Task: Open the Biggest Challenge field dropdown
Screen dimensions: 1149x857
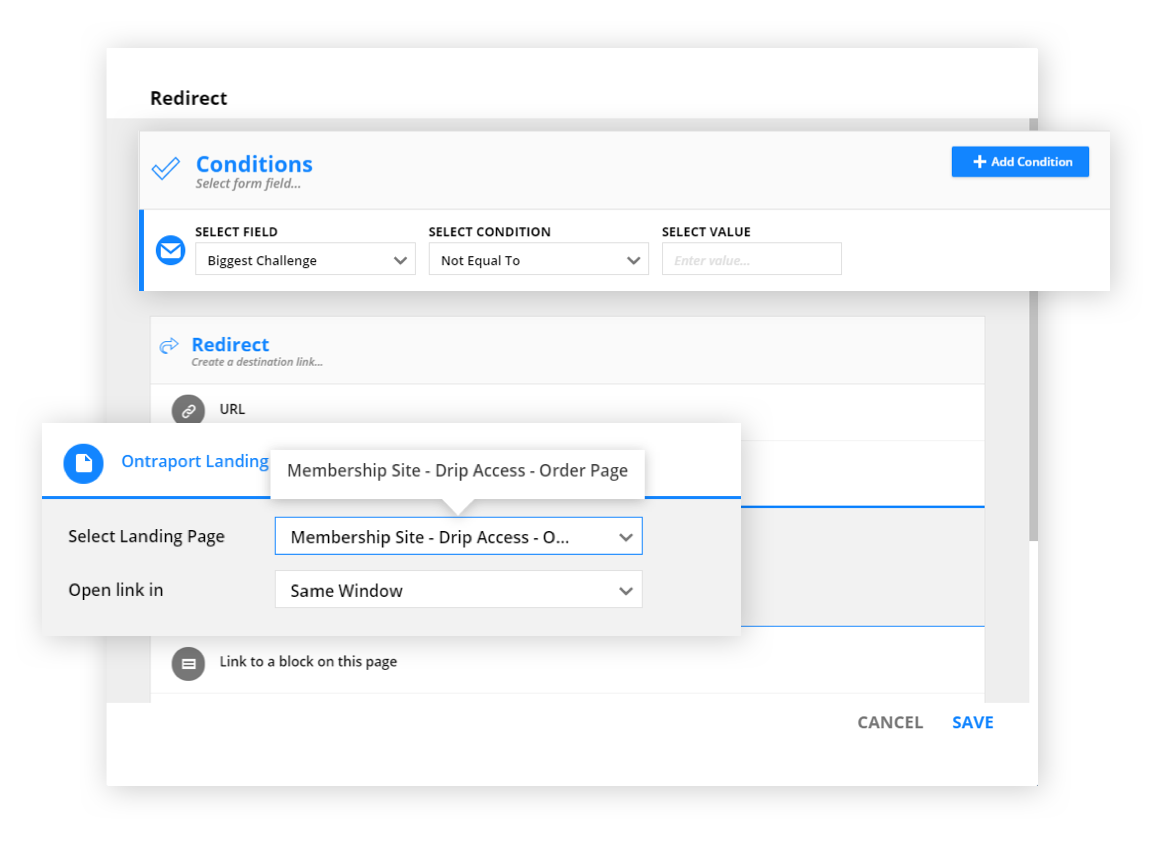Action: pos(305,259)
